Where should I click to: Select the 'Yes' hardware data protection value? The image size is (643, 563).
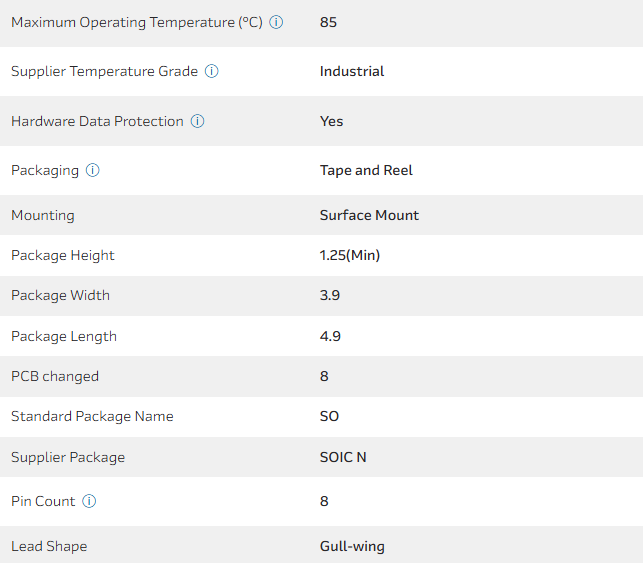pos(331,121)
